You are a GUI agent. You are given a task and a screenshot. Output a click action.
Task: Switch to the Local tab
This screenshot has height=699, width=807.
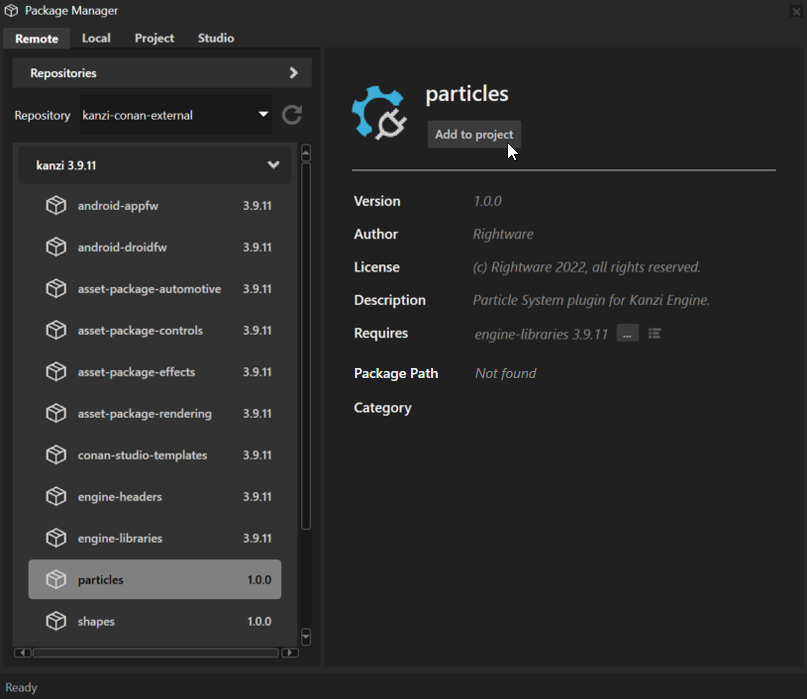[x=95, y=38]
